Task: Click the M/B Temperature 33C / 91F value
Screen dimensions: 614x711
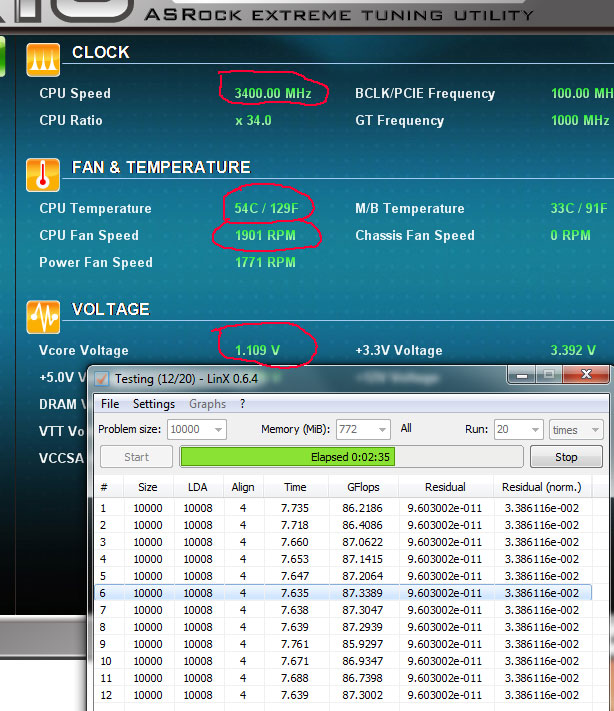Action: (x=579, y=208)
